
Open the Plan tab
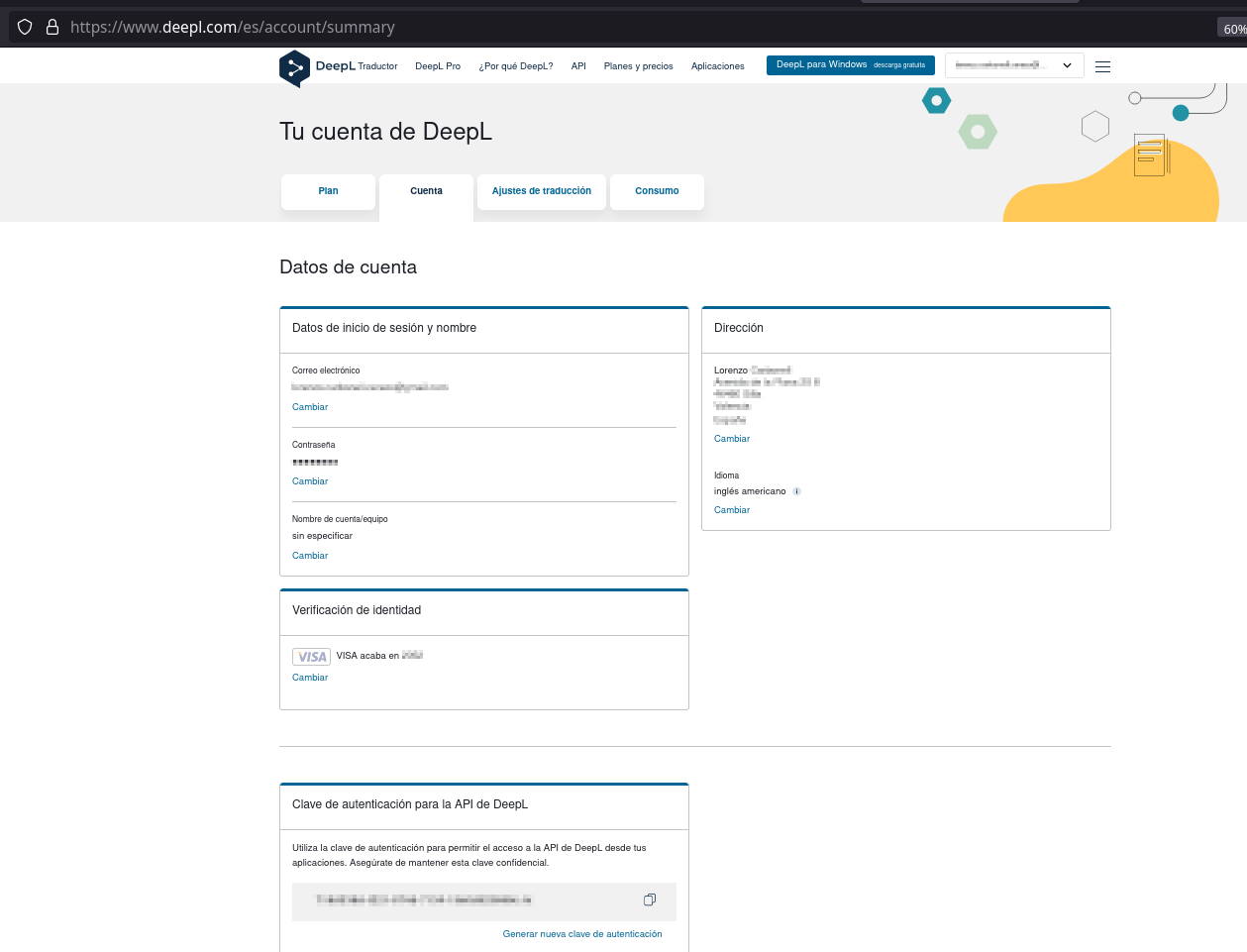click(x=328, y=191)
